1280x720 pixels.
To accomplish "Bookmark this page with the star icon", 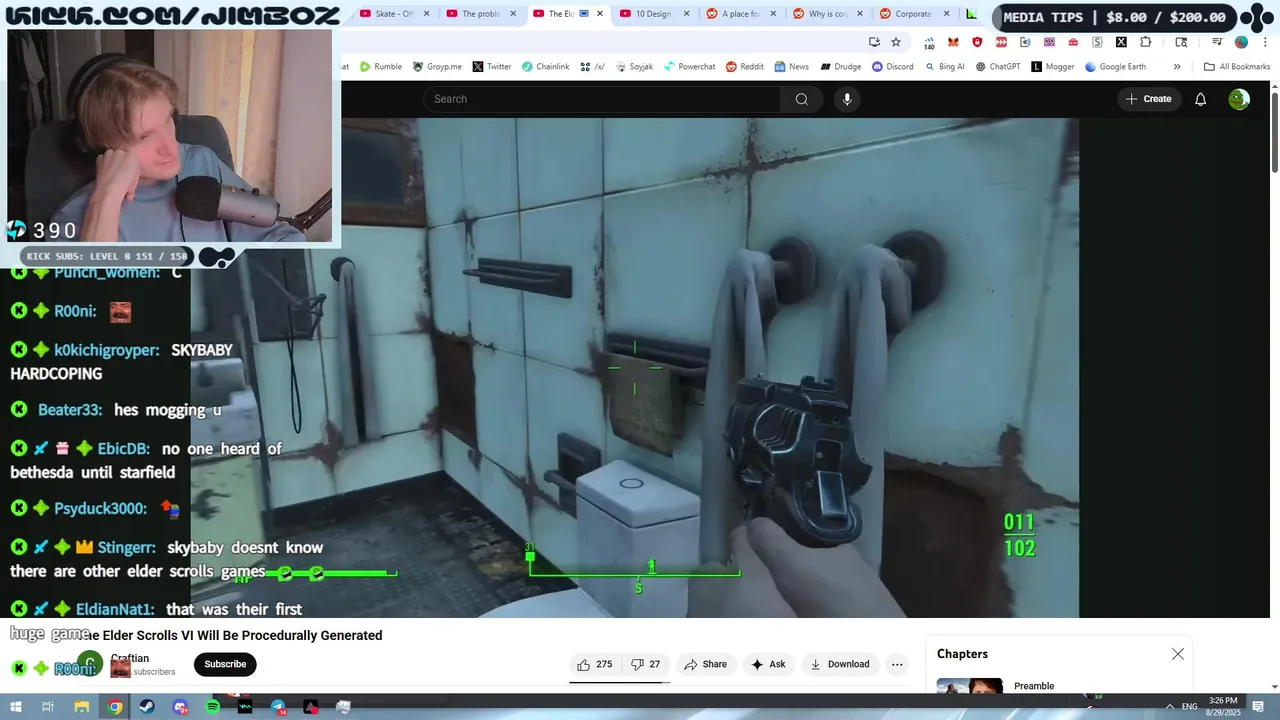I will 896,42.
